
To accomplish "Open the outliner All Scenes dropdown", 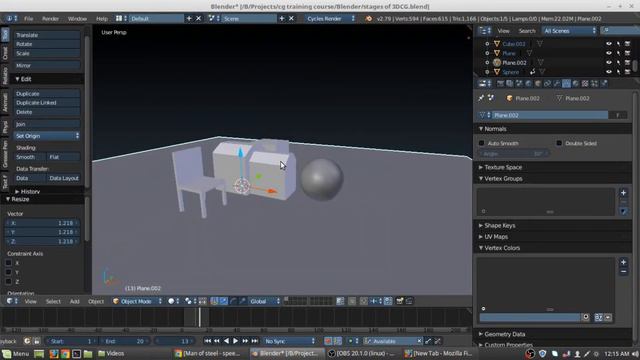I will (x=569, y=31).
